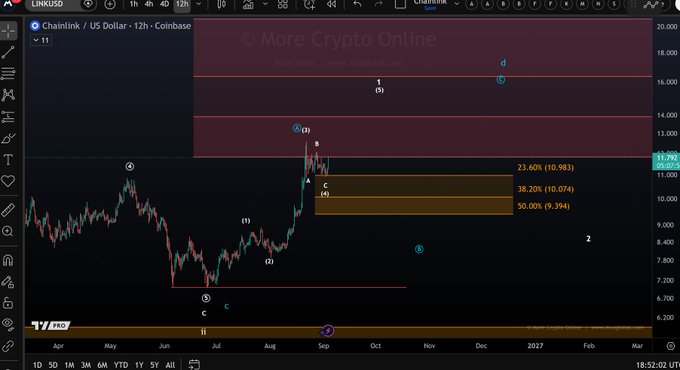
Task: Set chart range to 1M
Action: click(x=69, y=365)
